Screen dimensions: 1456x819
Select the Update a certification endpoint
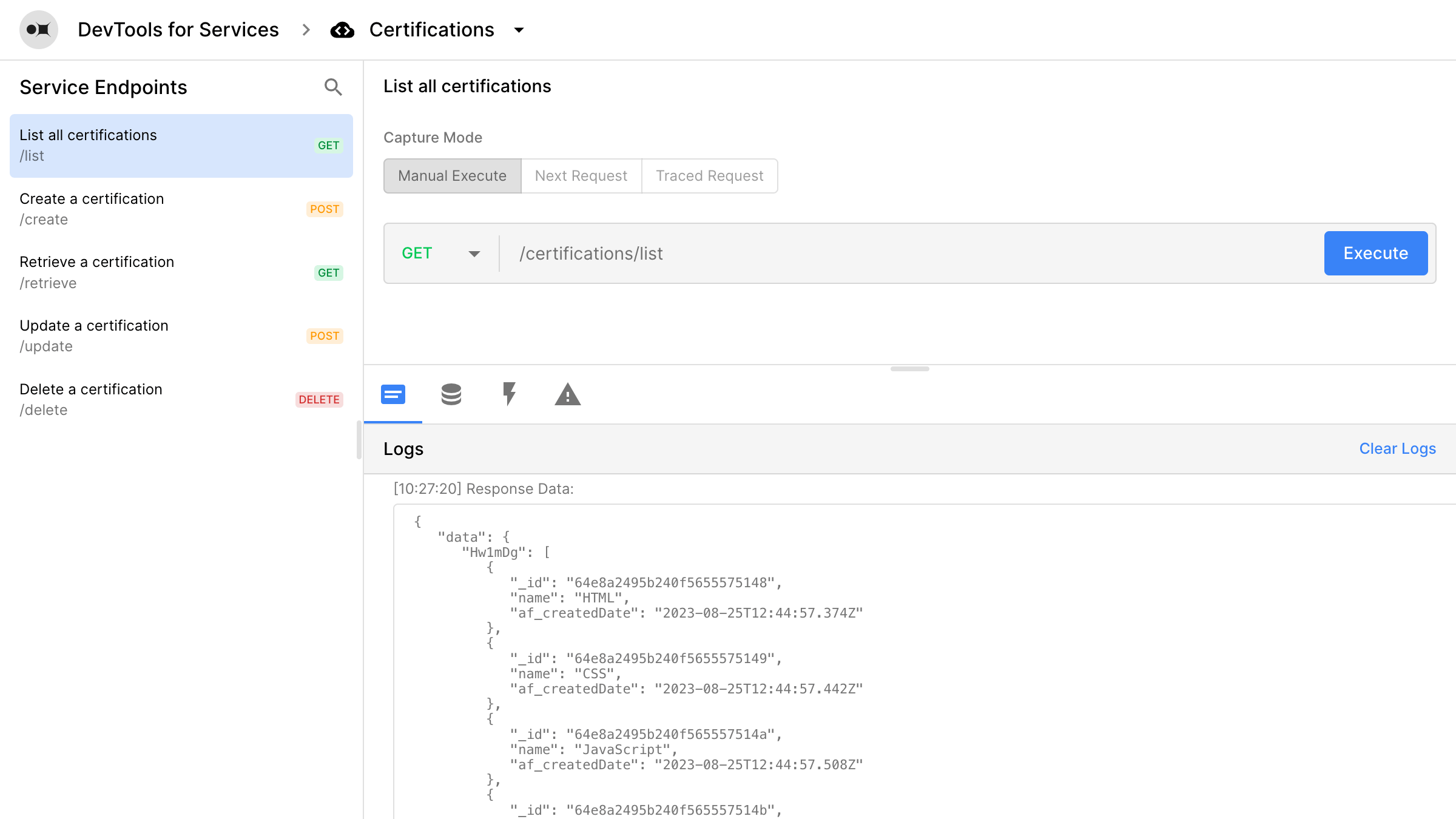[x=181, y=336]
